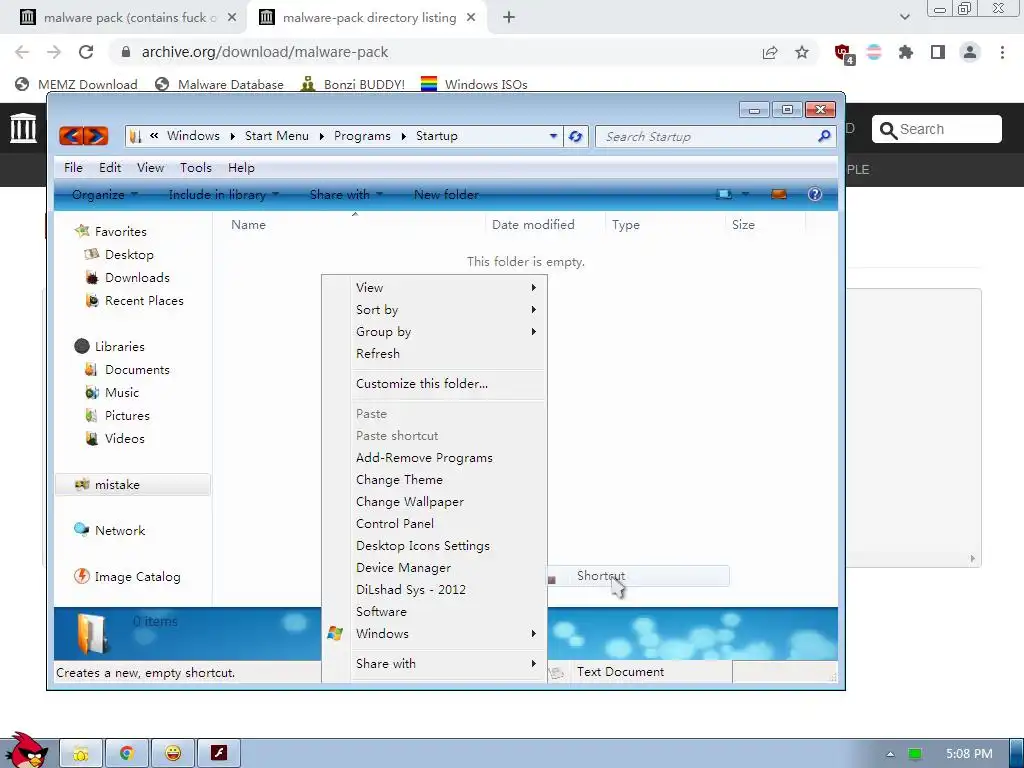The height and width of the screenshot is (768, 1024).
Task: Open the Edit menu
Action: 110,168
